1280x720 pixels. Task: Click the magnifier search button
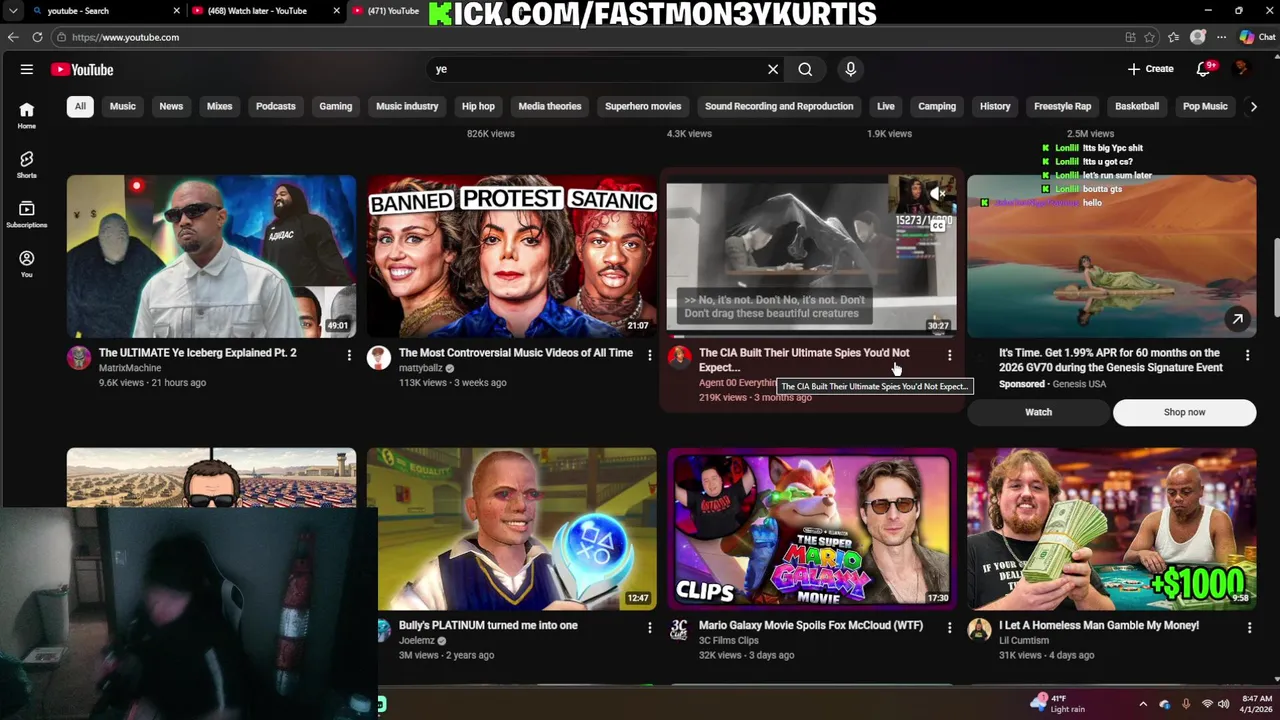point(805,69)
